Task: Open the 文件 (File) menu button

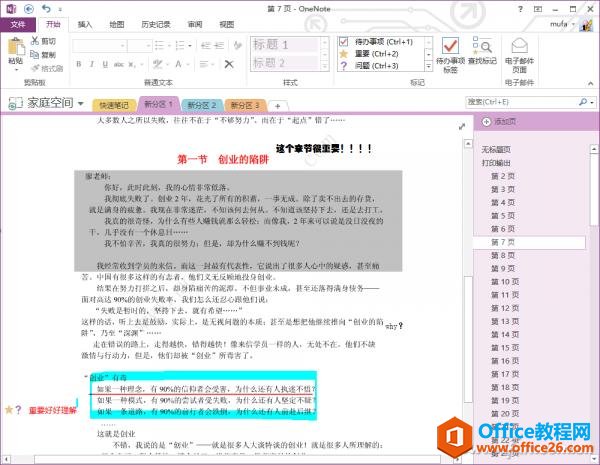Action: click(19, 23)
